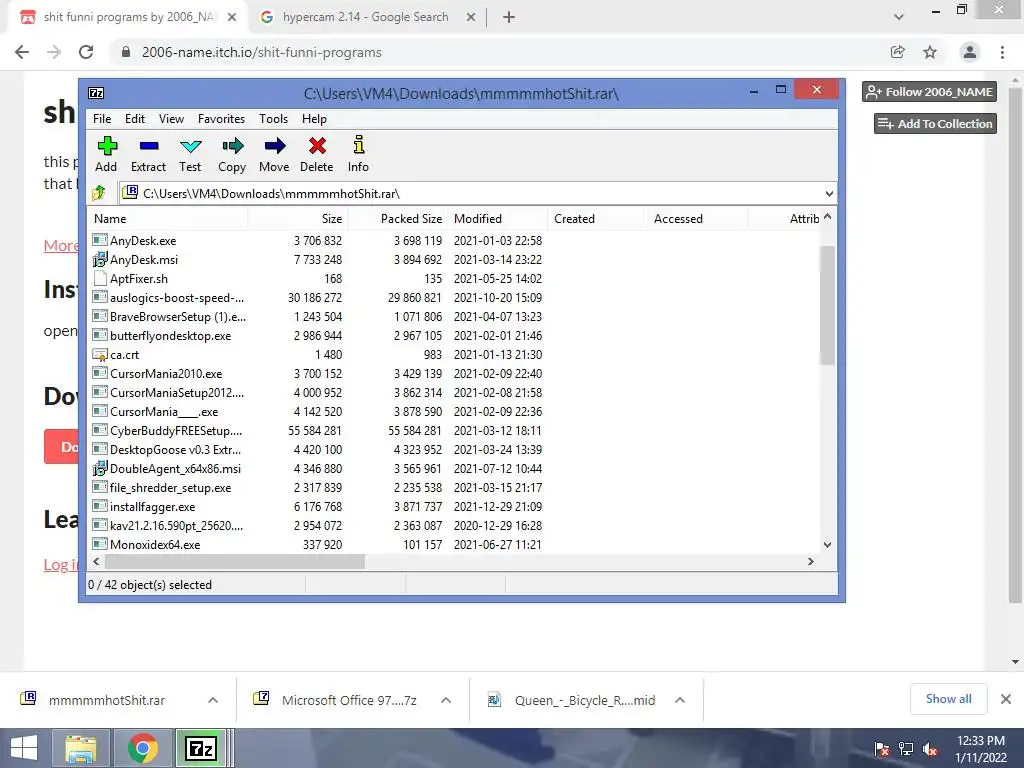This screenshot has height=768, width=1024.
Task: Go up one folder level in 7-Zip
Action: tap(99, 193)
